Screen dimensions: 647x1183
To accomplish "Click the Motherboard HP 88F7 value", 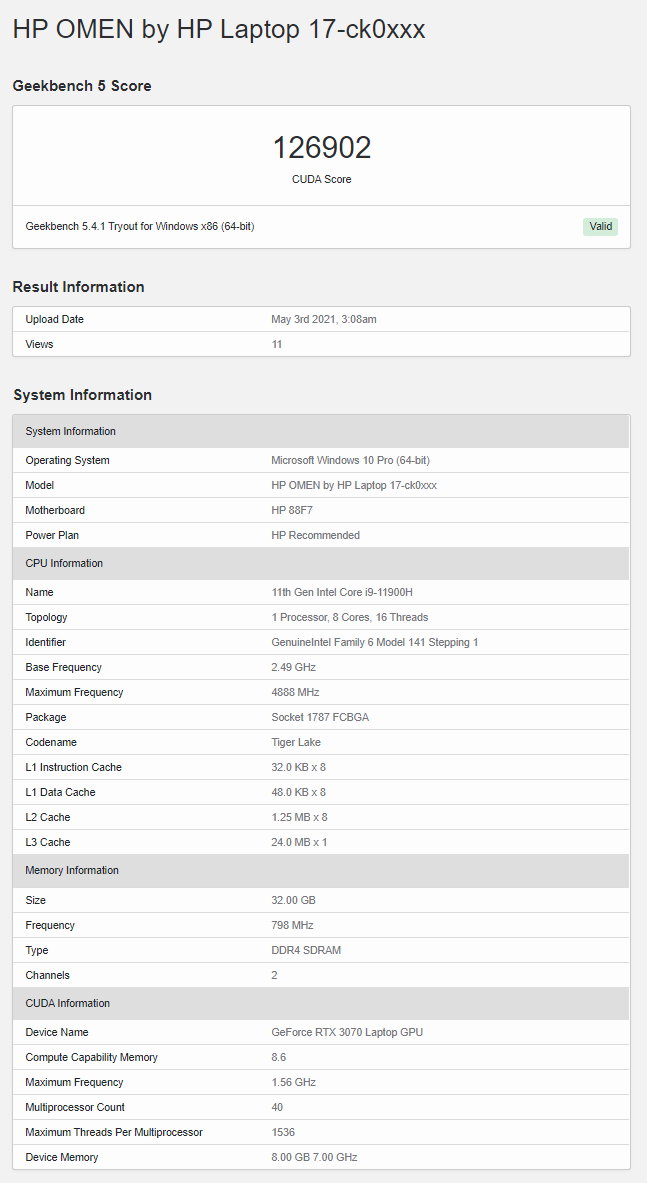I will coord(292,510).
